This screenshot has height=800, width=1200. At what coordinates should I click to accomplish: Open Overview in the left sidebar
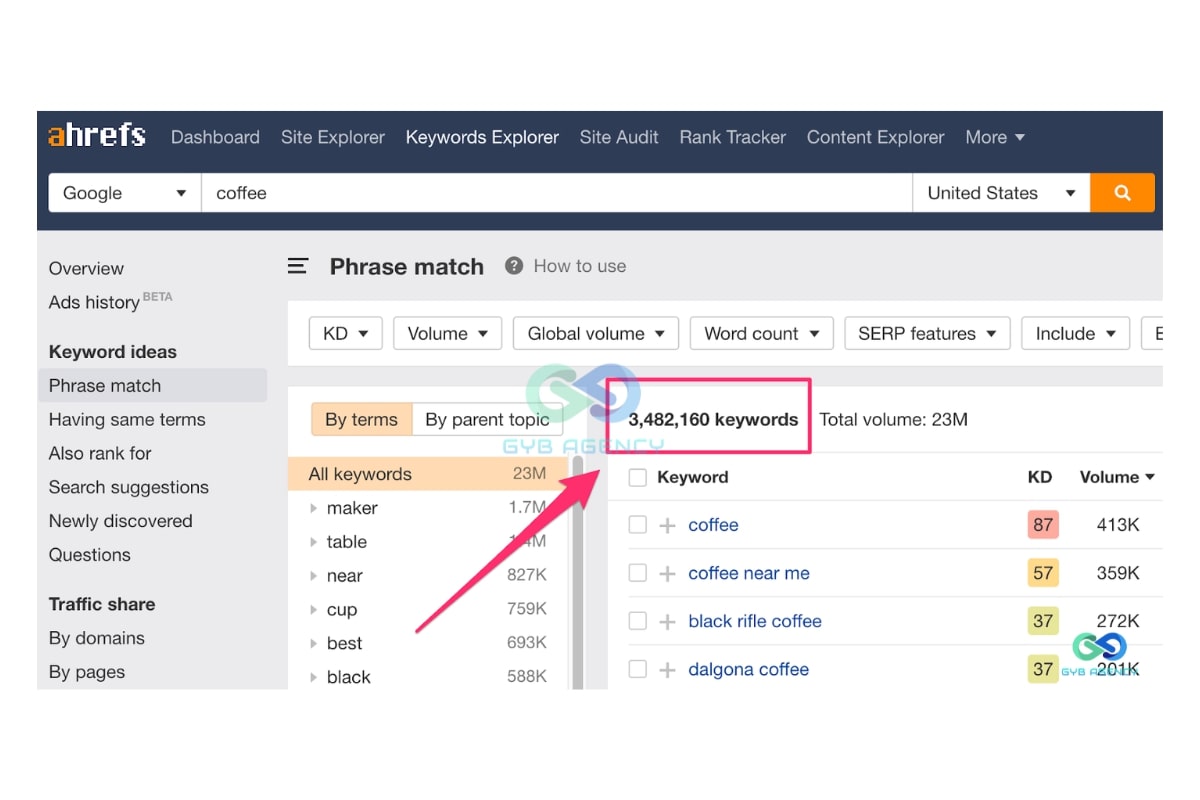point(86,268)
